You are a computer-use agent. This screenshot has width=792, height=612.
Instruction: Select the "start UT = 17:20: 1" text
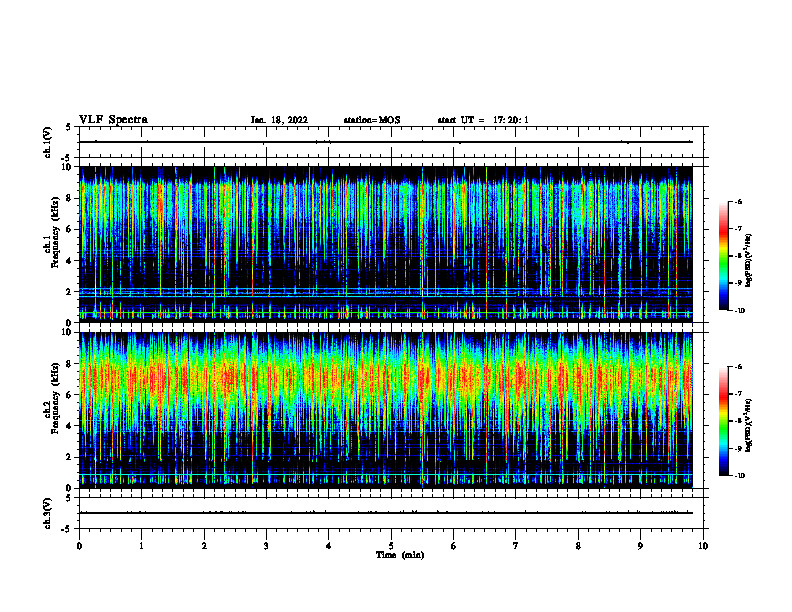coord(483,120)
